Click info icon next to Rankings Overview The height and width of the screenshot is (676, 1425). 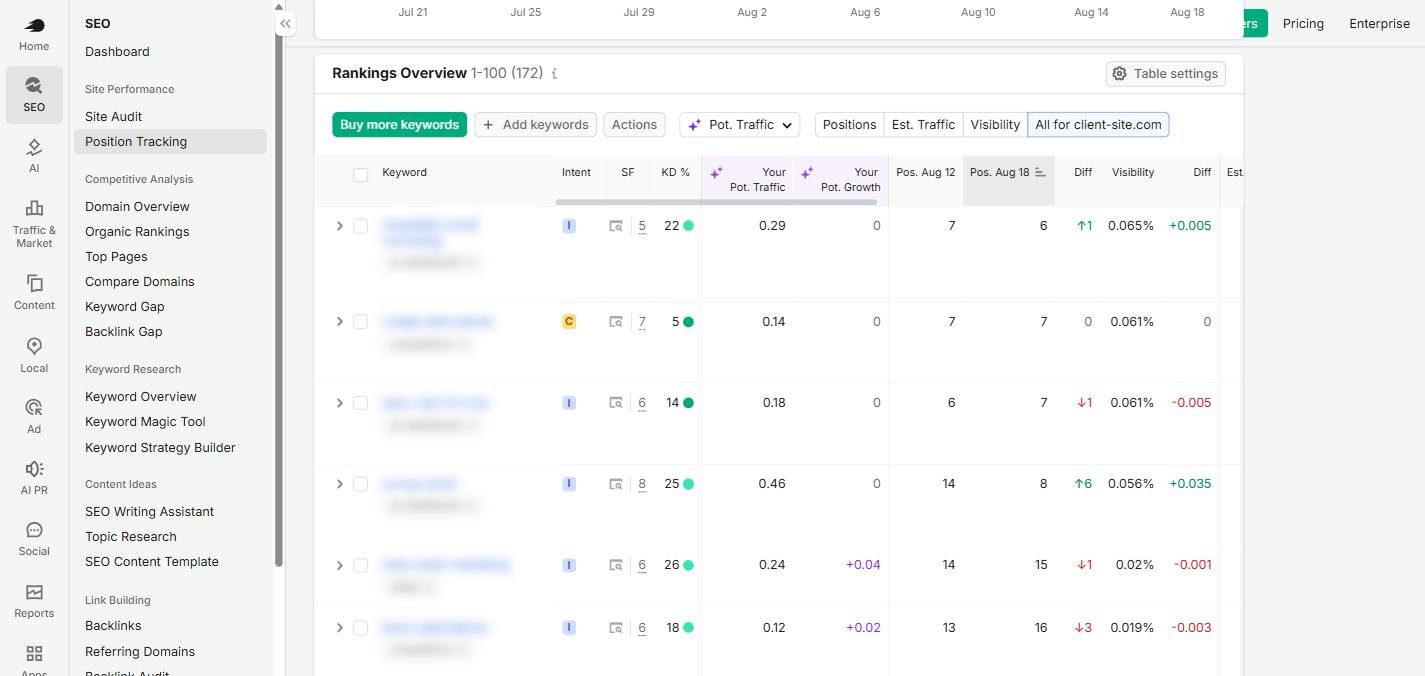tap(554, 74)
